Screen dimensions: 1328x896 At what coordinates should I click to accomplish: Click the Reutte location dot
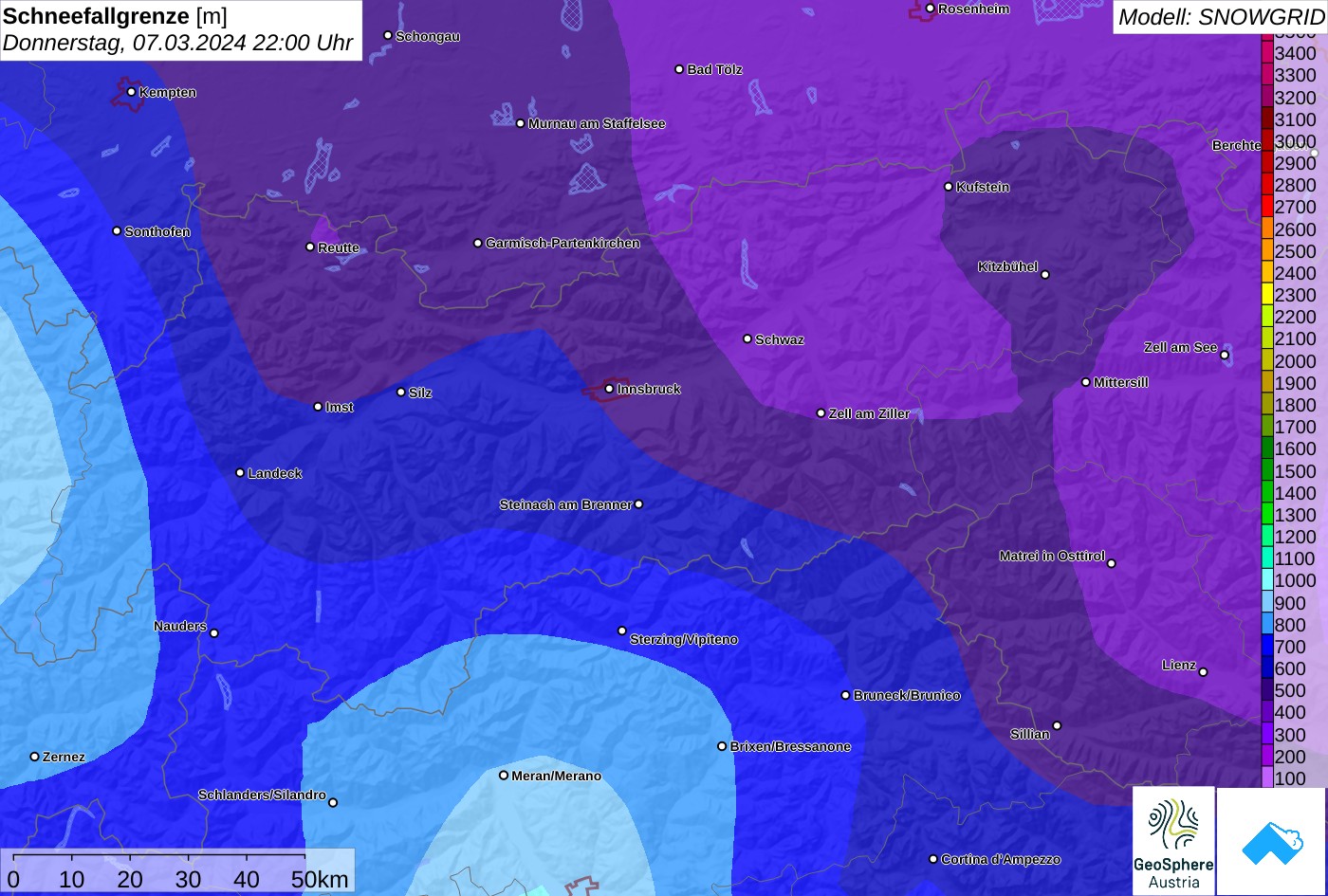(x=310, y=247)
